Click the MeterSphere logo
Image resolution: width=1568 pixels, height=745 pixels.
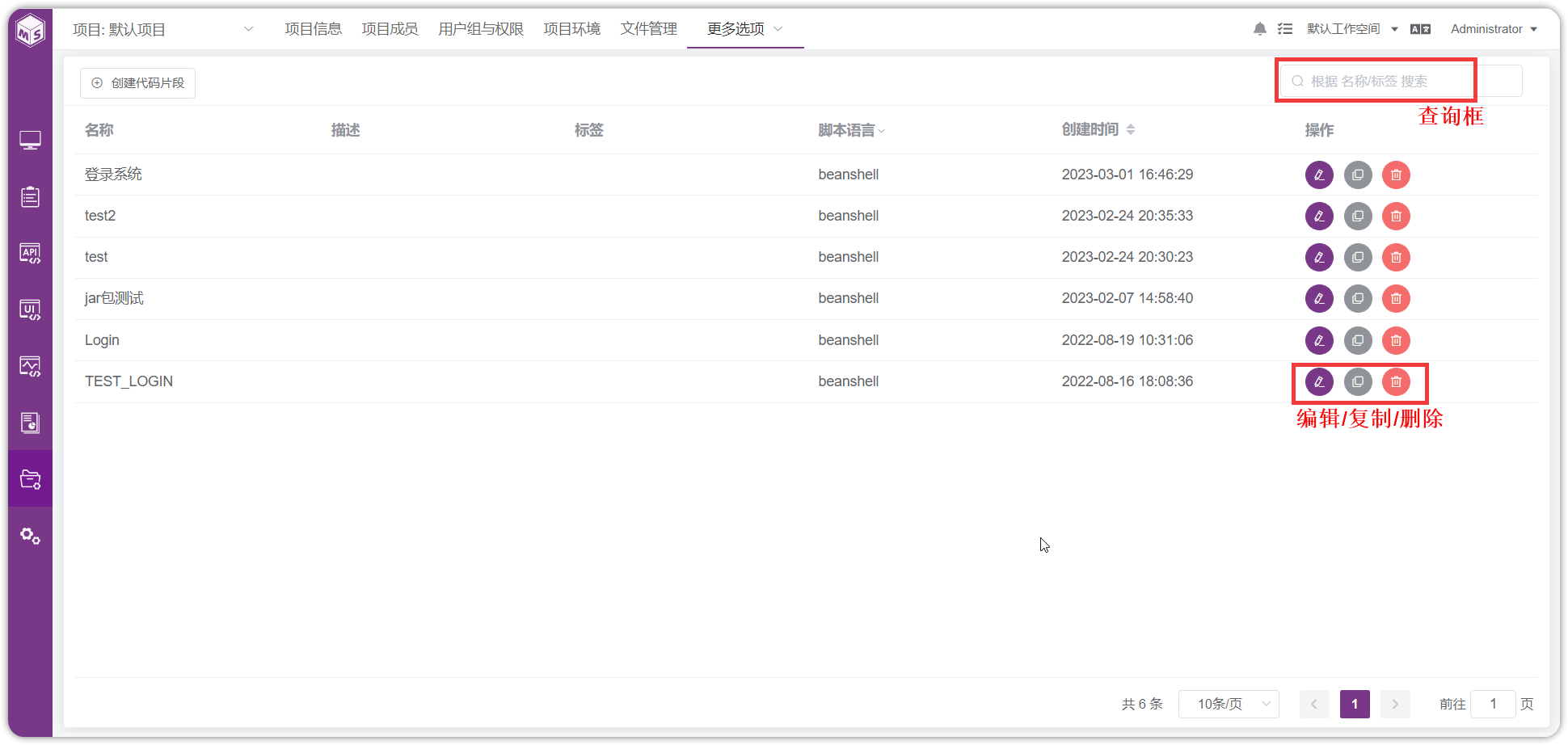[31, 31]
